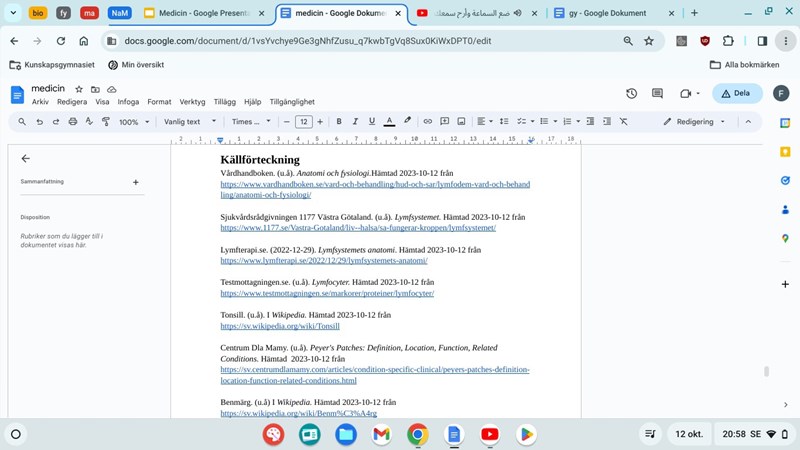Close the outline panel with back arrow
This screenshot has width=800, height=450.
[26, 158]
